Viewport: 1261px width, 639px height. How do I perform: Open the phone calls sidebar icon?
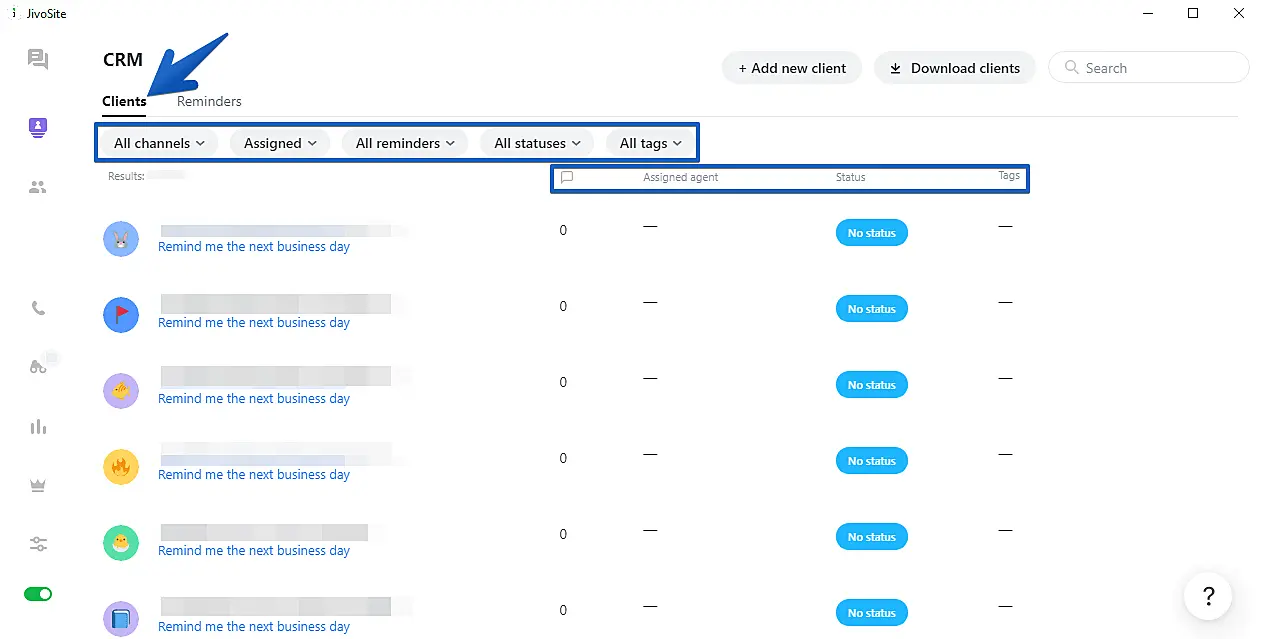point(38,309)
